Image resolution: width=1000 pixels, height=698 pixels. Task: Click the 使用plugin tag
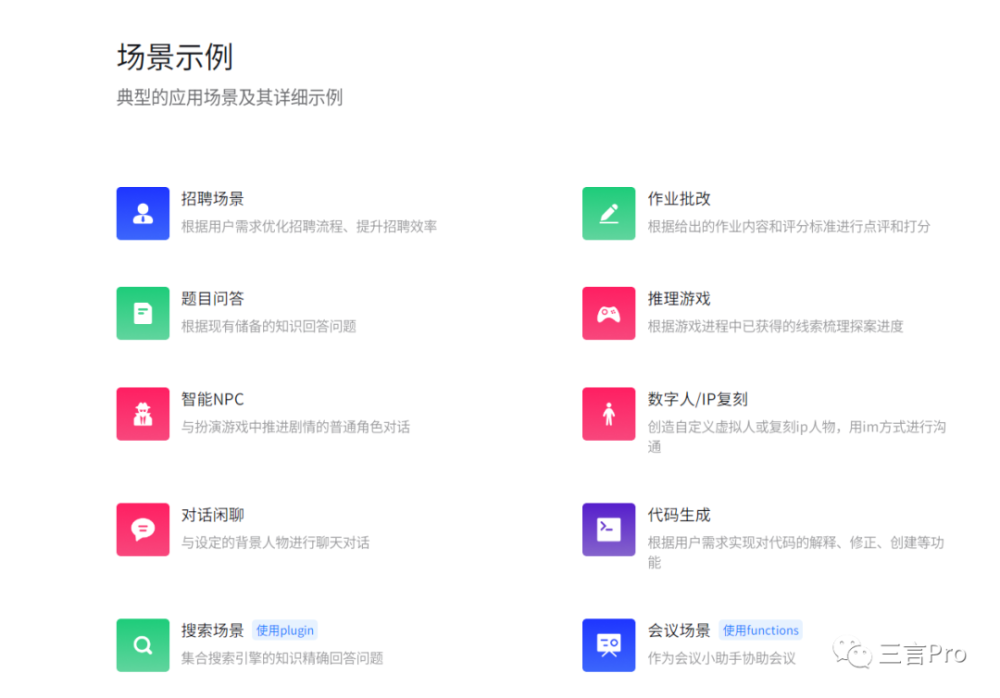point(284,630)
